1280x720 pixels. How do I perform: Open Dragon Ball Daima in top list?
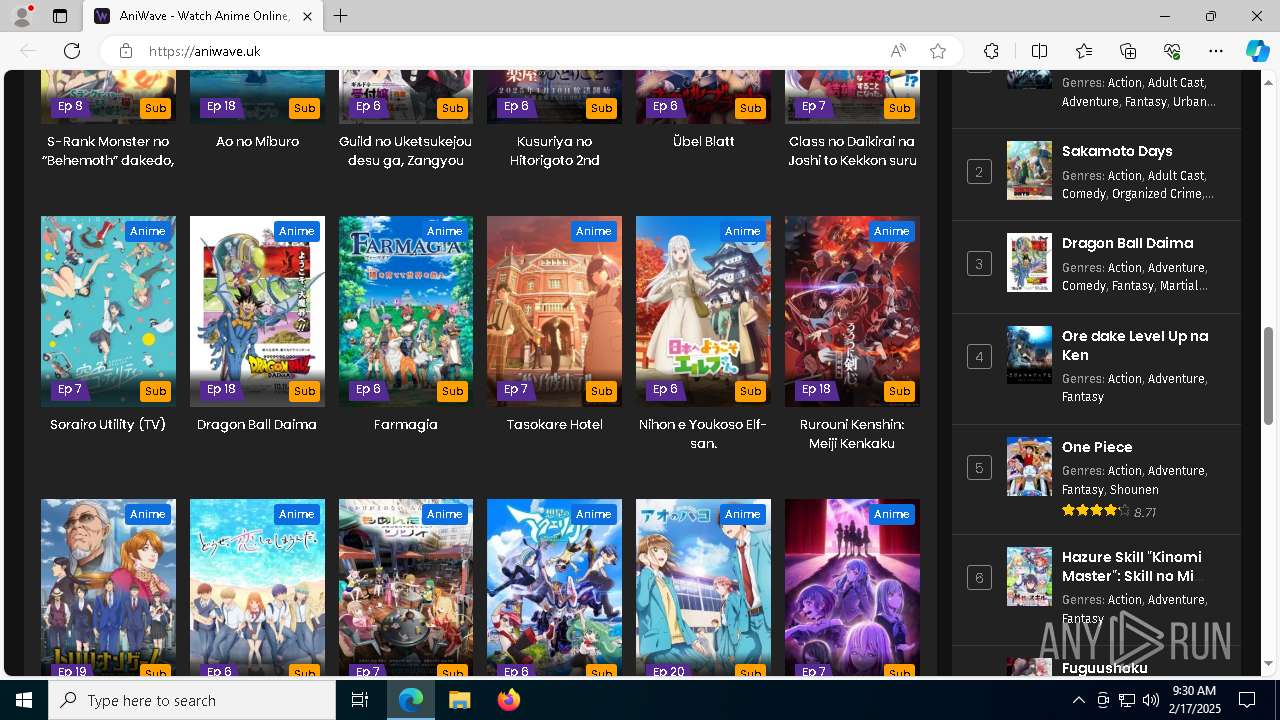(x=1127, y=243)
